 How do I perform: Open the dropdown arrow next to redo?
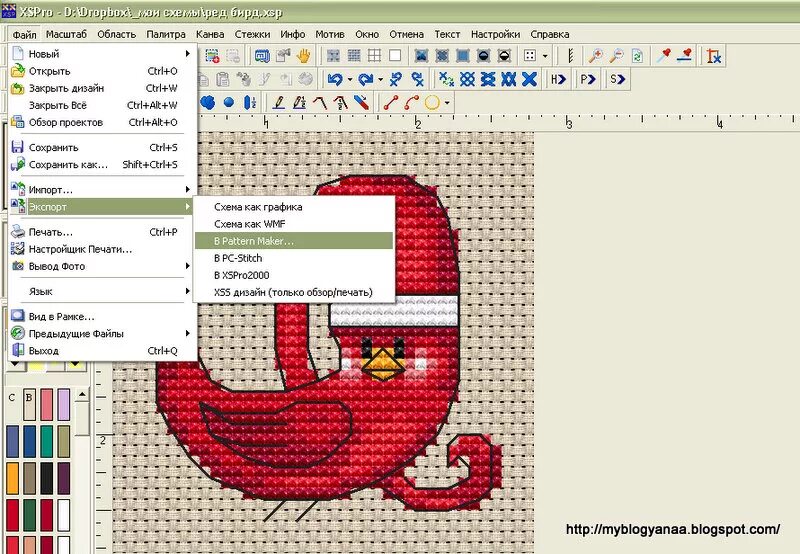pos(381,80)
